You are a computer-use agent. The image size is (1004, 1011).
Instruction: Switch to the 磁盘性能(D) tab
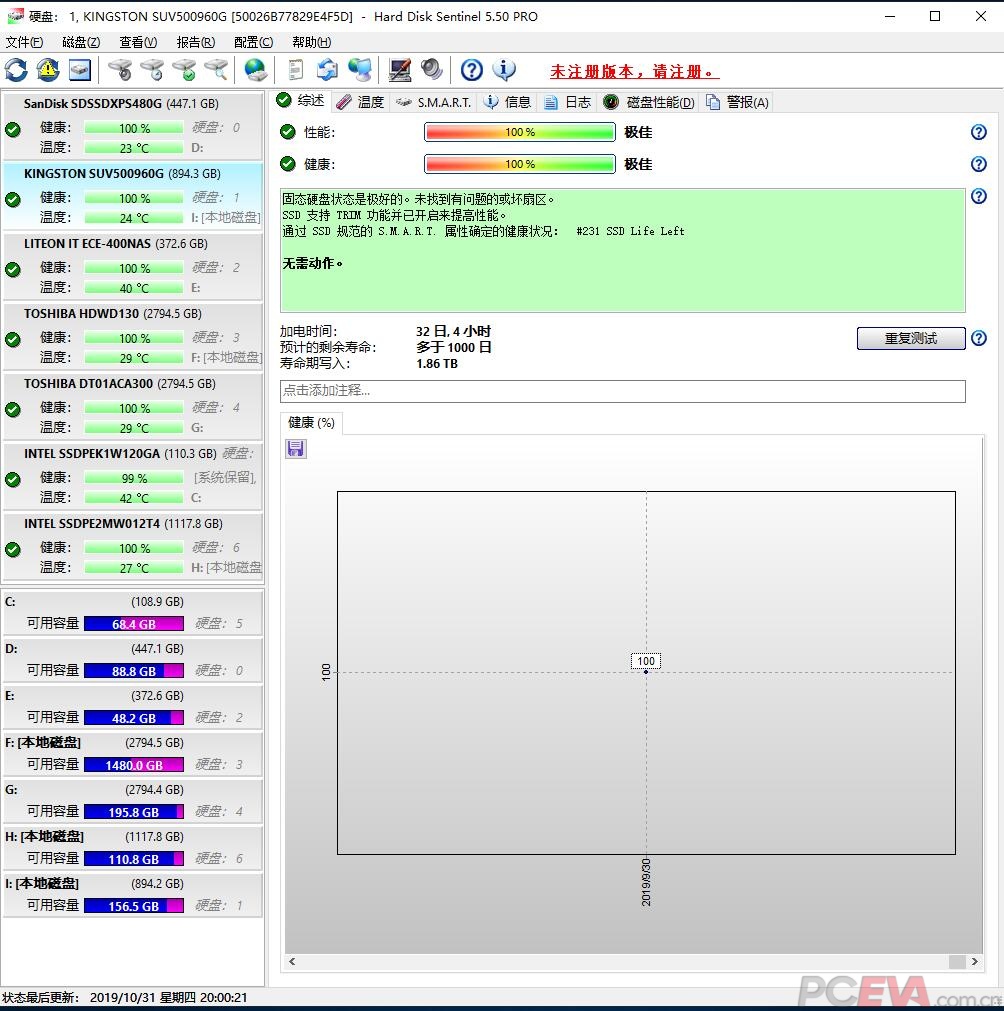click(x=649, y=102)
